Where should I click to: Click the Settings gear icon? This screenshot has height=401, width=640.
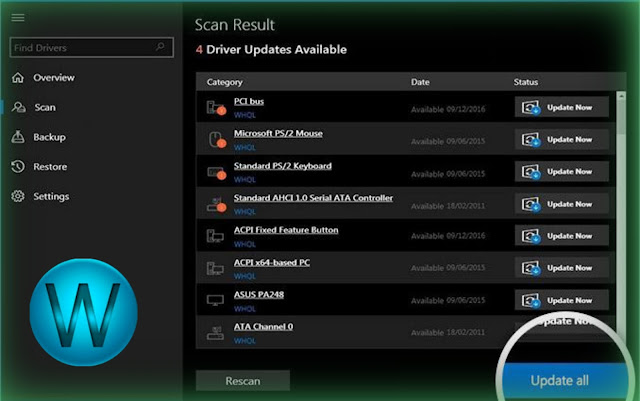pos(18,196)
